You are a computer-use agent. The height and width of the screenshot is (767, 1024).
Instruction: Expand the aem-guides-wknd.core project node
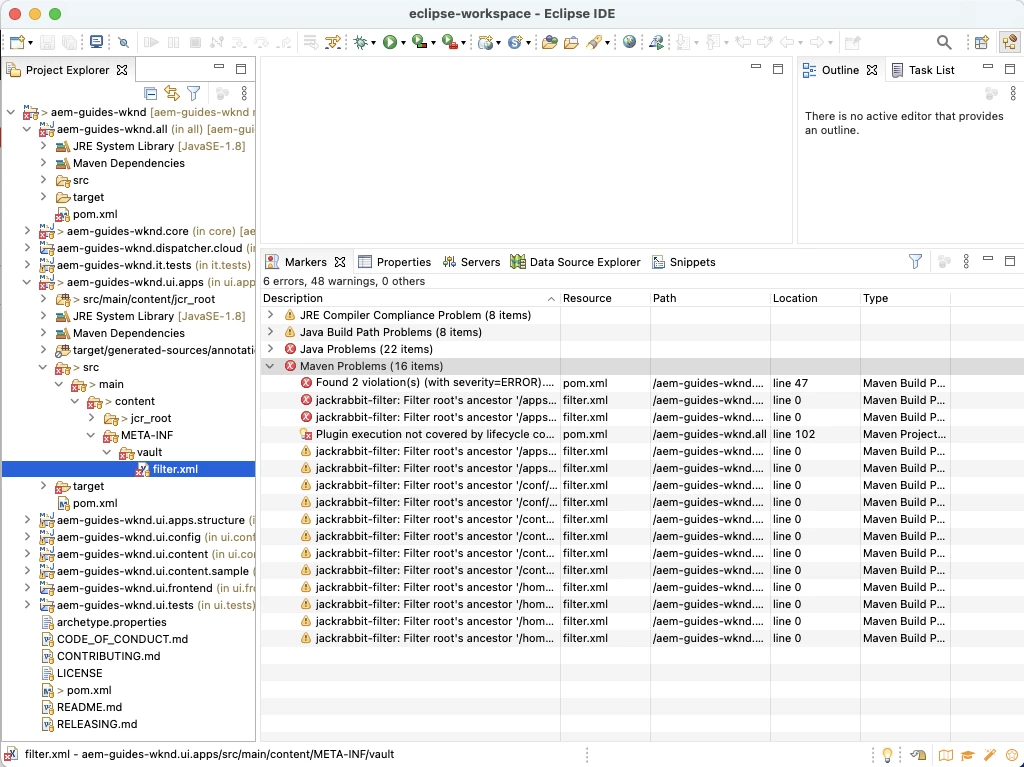27,231
